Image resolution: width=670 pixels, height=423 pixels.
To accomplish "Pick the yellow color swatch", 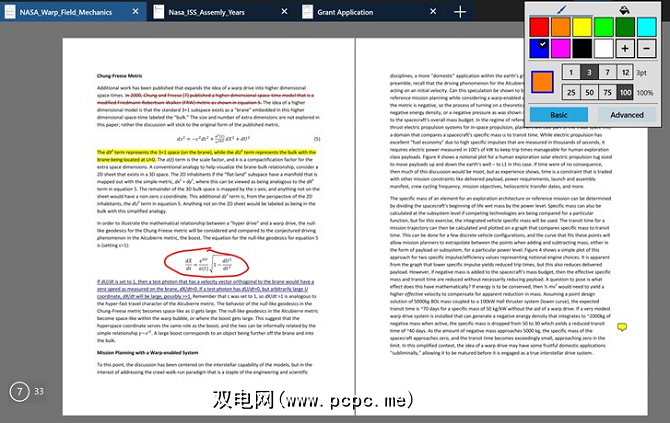I will pos(582,27).
